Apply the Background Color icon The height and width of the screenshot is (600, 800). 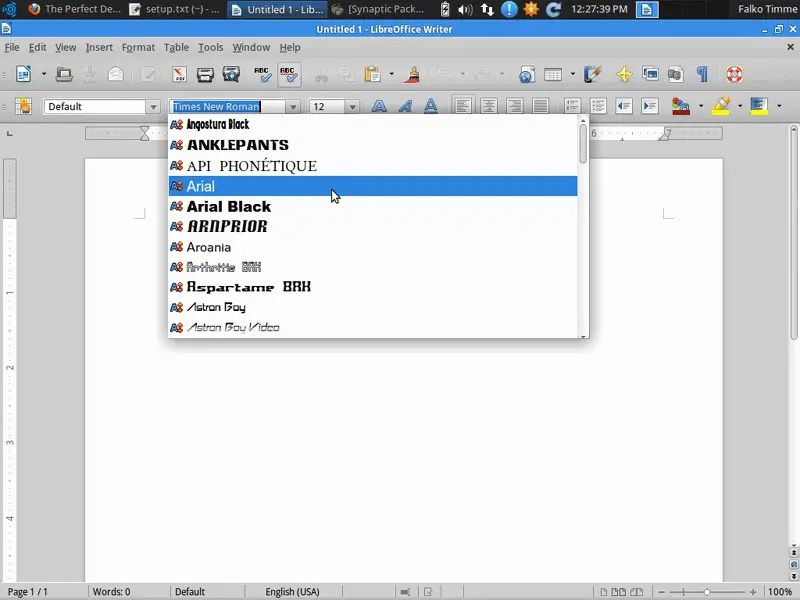[759, 106]
